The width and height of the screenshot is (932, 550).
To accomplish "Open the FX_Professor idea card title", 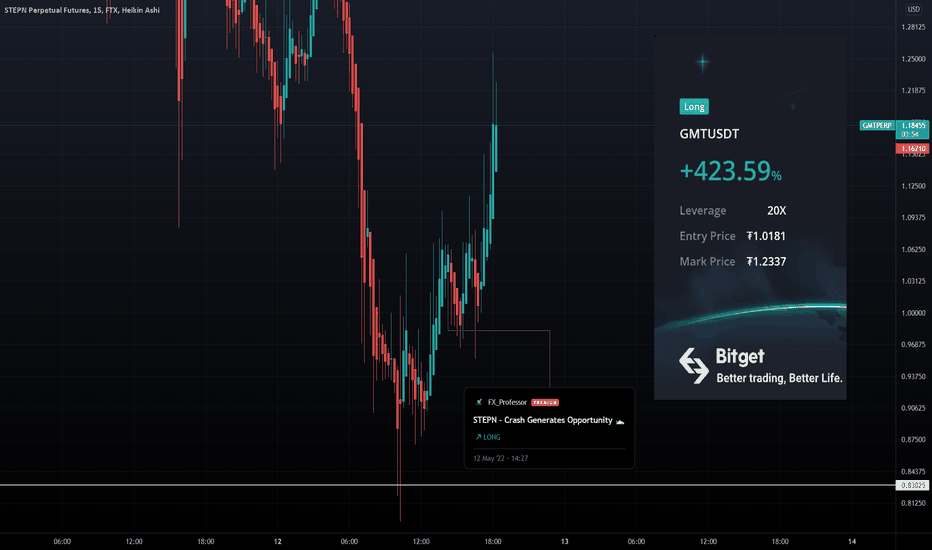I will coord(542,420).
